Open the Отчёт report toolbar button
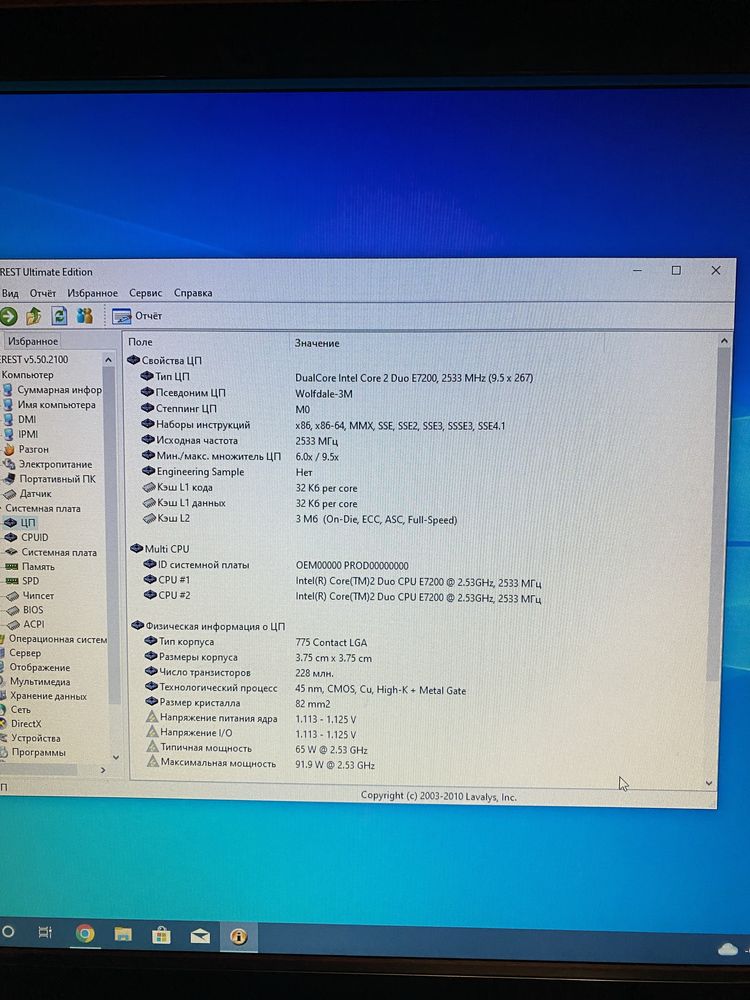 137,316
